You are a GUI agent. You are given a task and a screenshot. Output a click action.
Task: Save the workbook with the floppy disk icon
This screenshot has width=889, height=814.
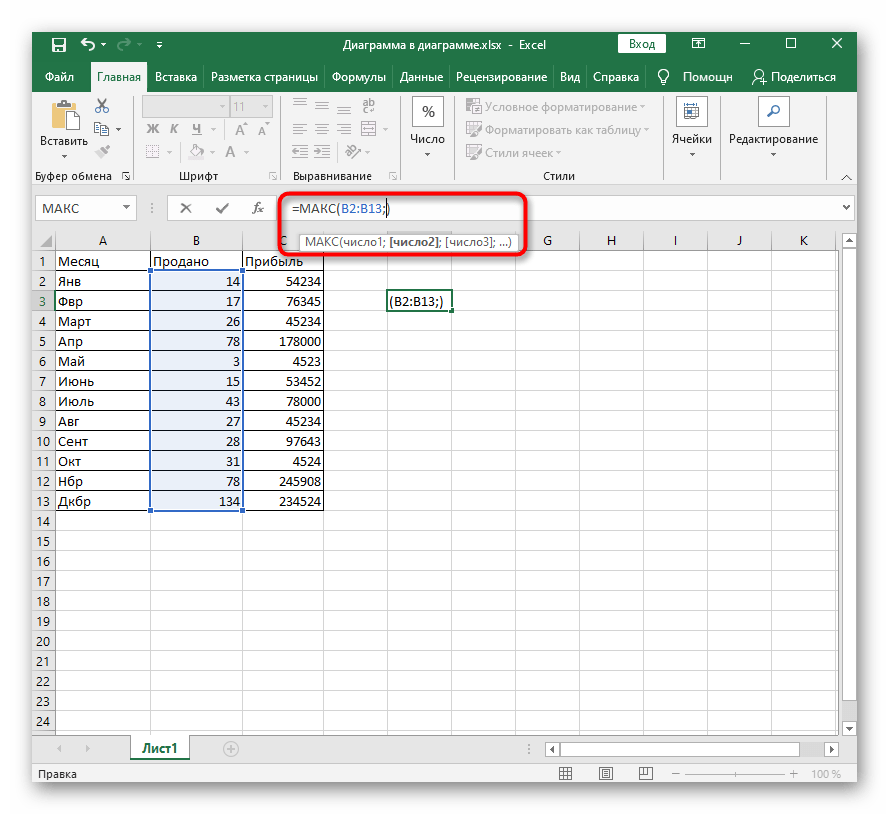point(59,44)
